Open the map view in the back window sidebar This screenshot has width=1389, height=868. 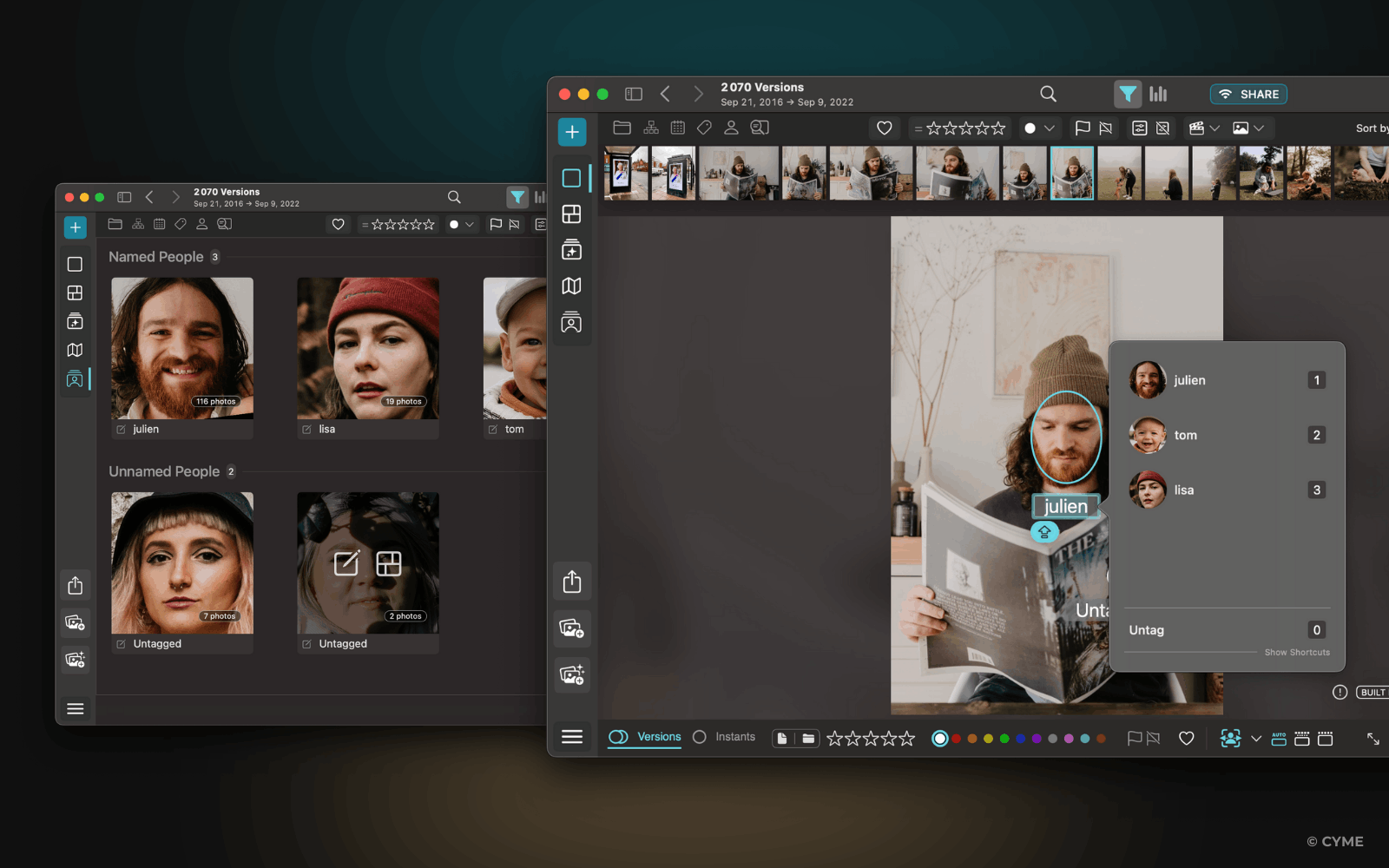pos(75,350)
